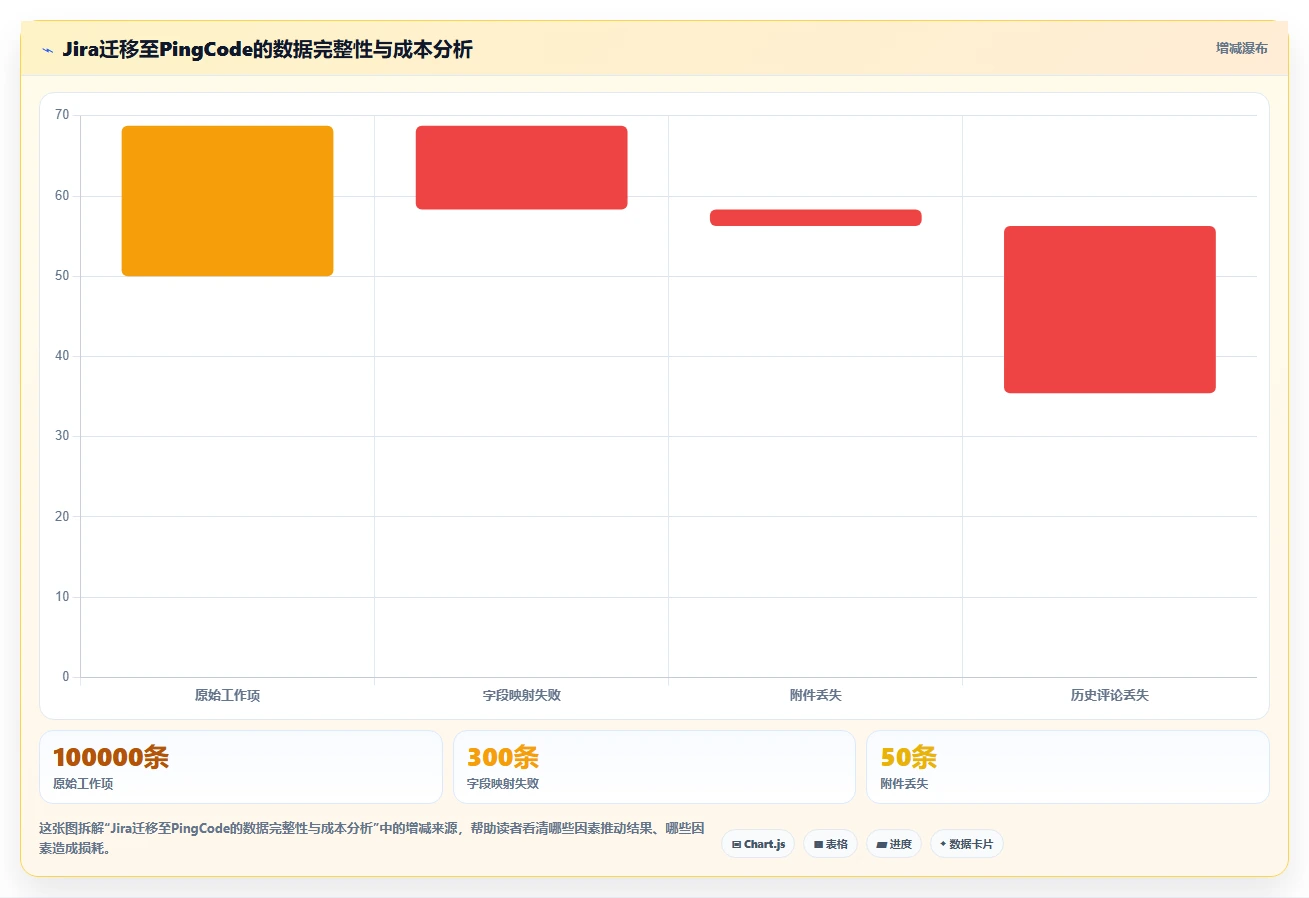Viewport: 1309px width, 898px height.
Task: Click the 附件丢失 x-axis label
Action: (815, 695)
